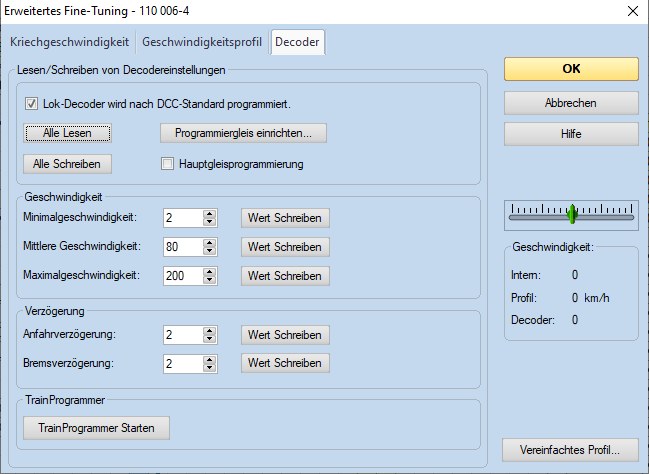Screen dimensions: 649x474
Task: Write the Minimalgeschwindigkeit value to decoder
Action: (285, 218)
